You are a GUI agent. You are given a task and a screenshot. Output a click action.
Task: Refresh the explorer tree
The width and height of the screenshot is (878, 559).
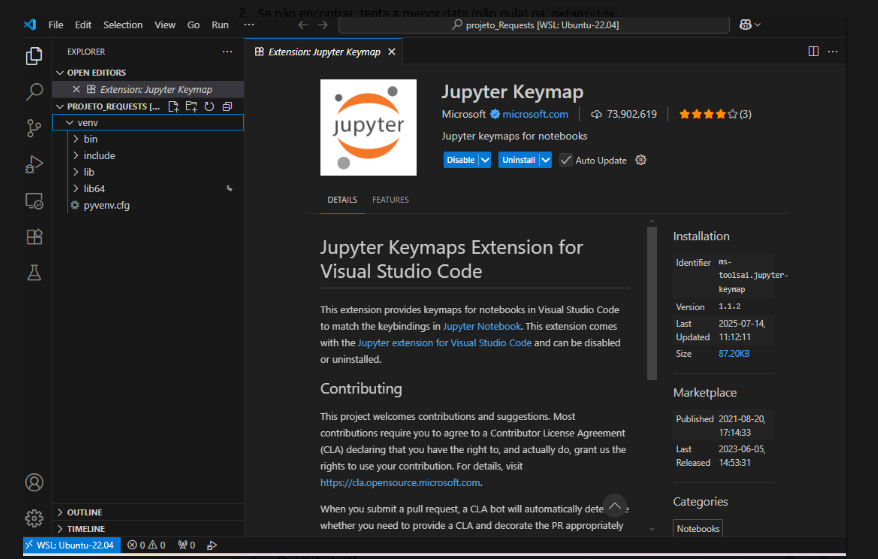tap(209, 106)
